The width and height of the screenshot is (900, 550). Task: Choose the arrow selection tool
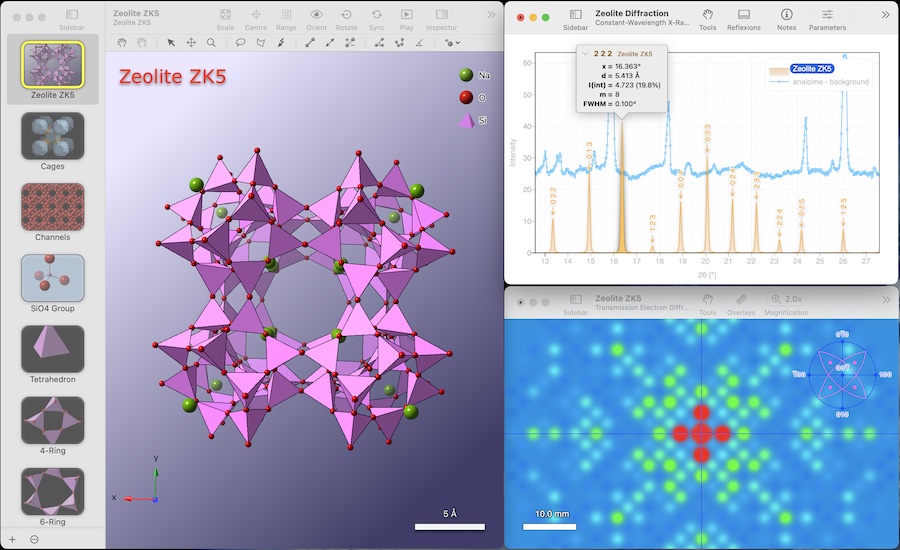click(170, 42)
